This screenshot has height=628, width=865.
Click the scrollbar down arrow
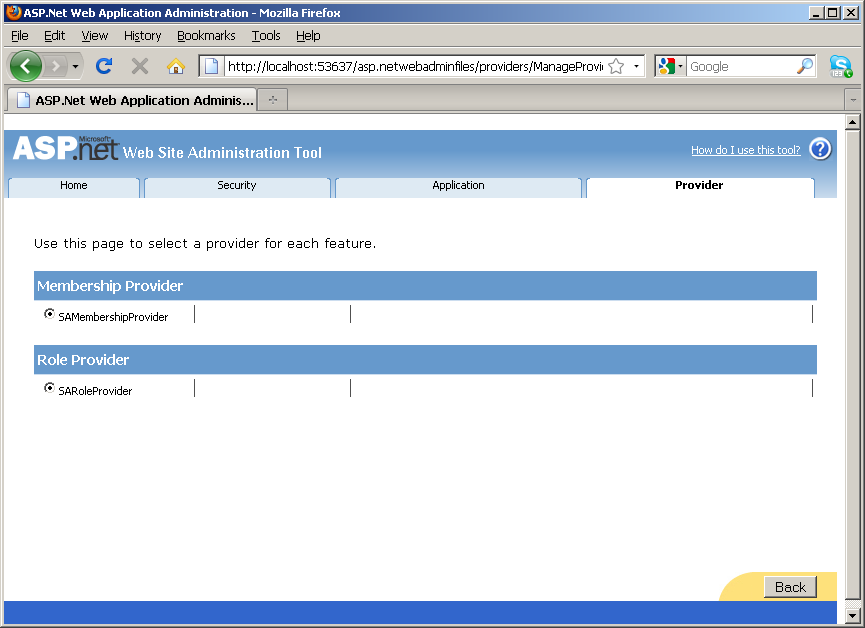click(x=852, y=615)
